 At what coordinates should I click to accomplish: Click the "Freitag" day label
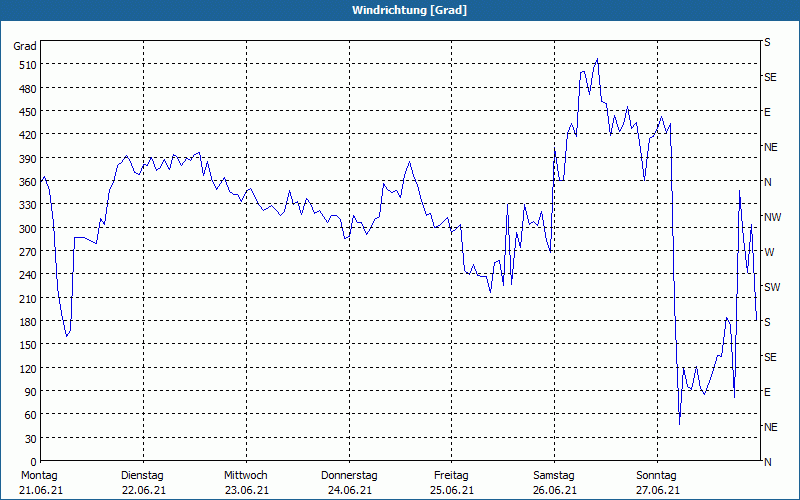(x=451, y=475)
